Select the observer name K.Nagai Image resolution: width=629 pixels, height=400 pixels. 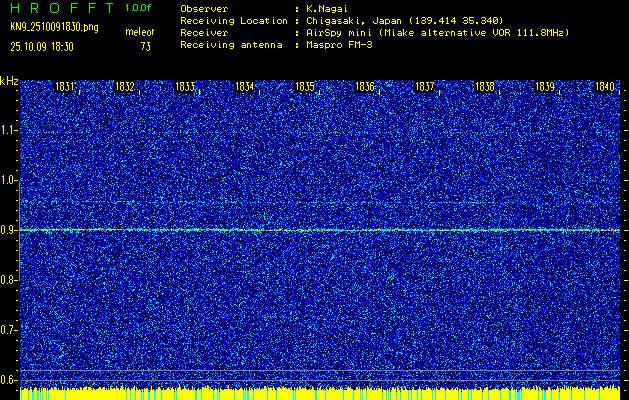click(x=333, y=8)
